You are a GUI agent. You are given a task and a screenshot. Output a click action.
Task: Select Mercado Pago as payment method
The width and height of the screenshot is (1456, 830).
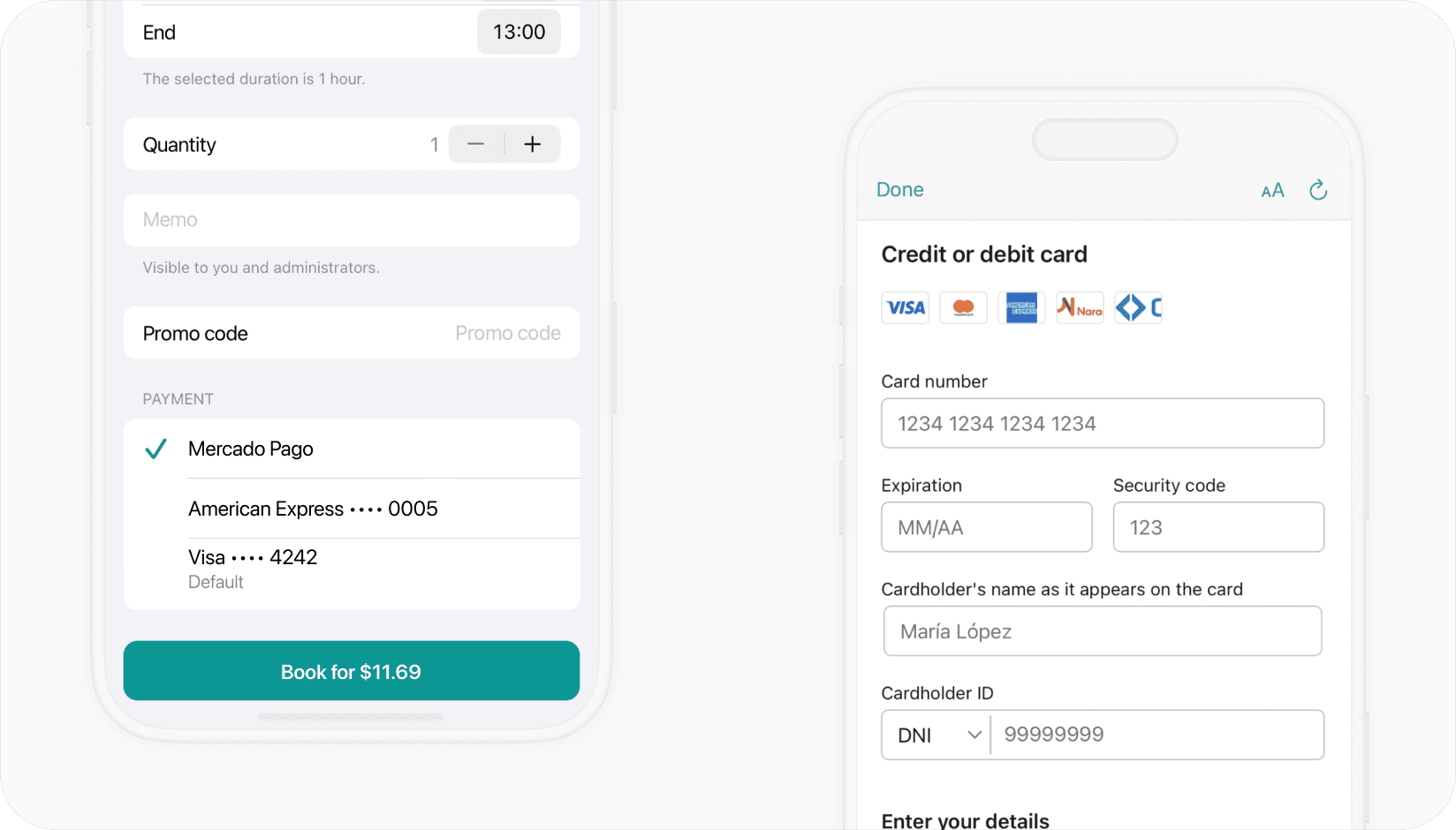click(x=250, y=449)
